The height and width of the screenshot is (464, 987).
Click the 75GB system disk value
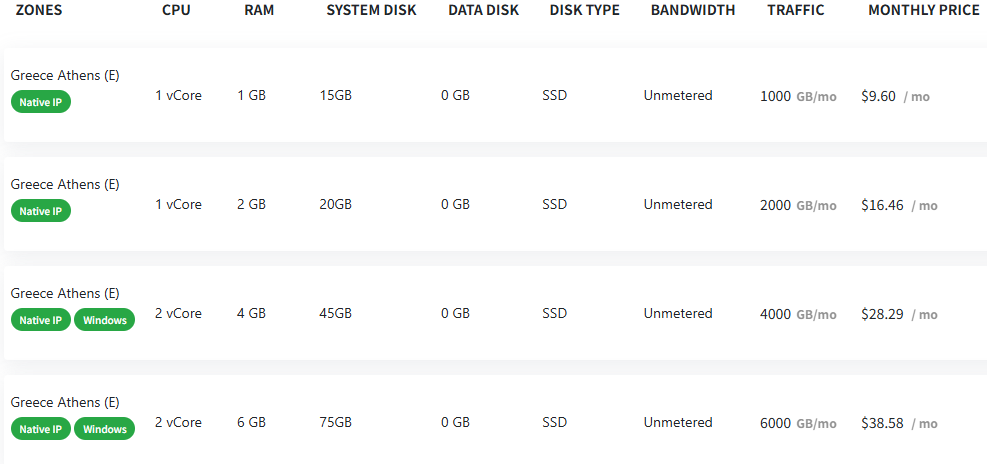pos(335,423)
